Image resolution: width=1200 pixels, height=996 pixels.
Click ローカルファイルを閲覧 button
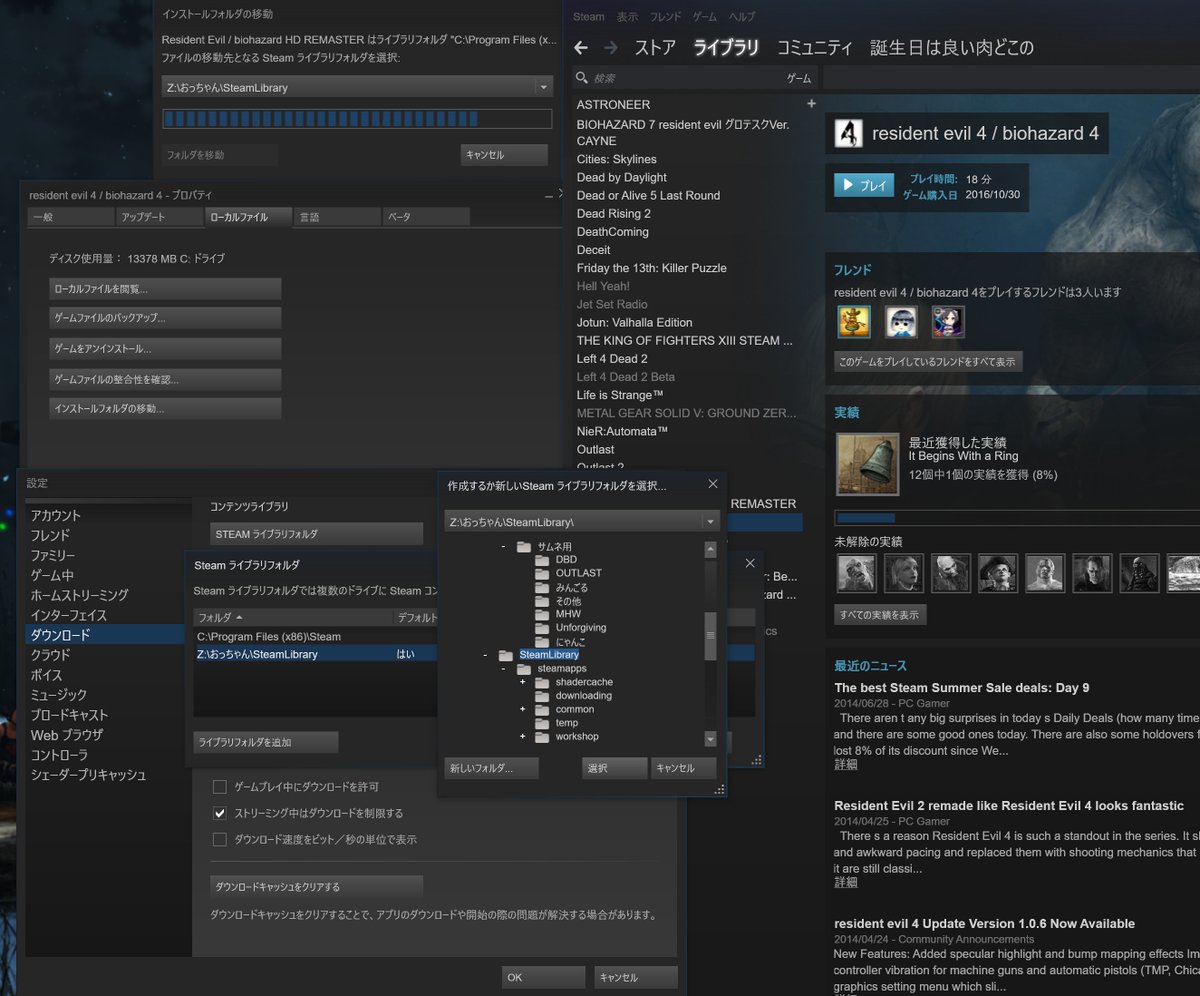(x=165, y=289)
